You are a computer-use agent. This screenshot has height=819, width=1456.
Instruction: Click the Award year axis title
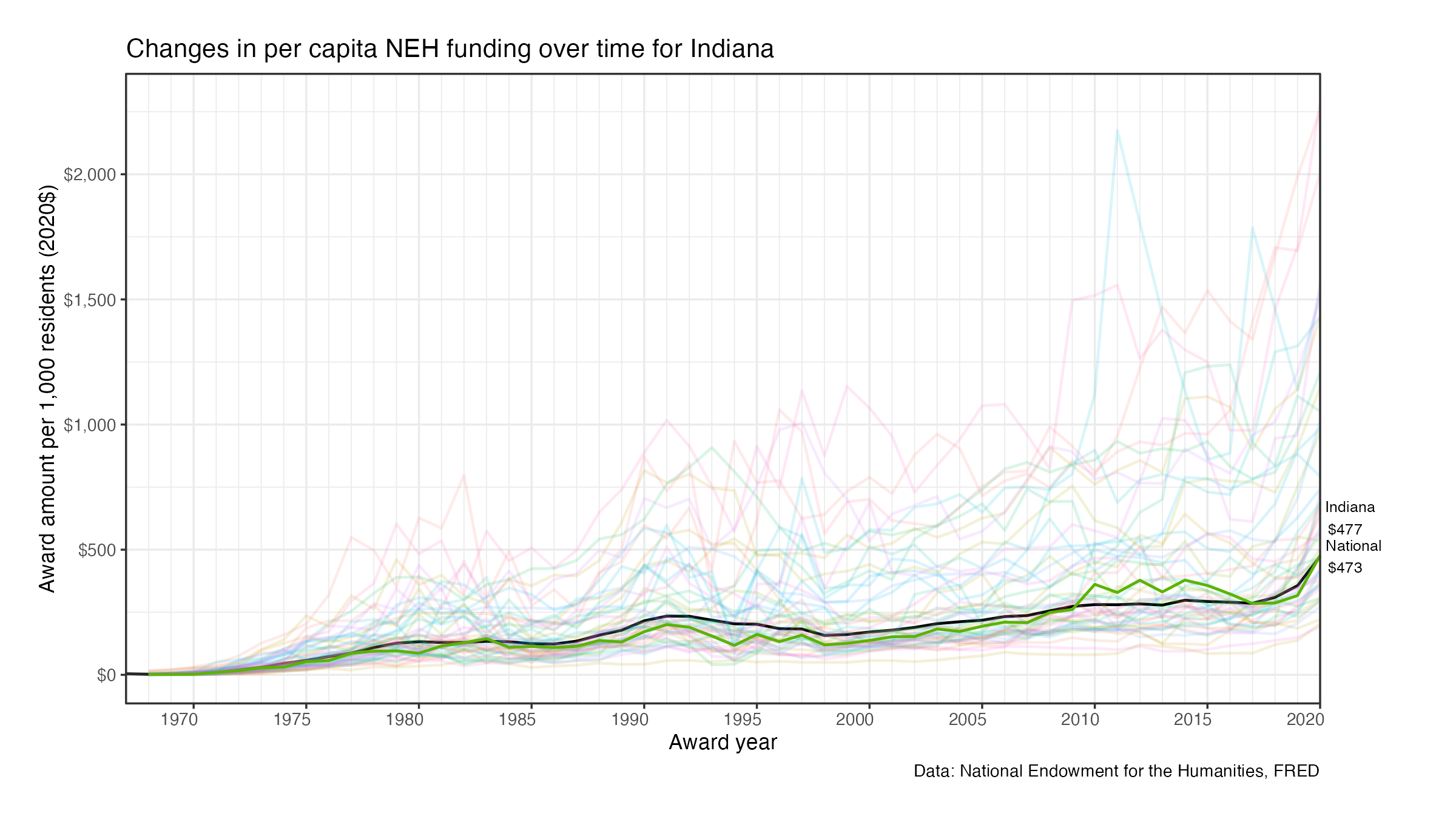[x=723, y=743]
